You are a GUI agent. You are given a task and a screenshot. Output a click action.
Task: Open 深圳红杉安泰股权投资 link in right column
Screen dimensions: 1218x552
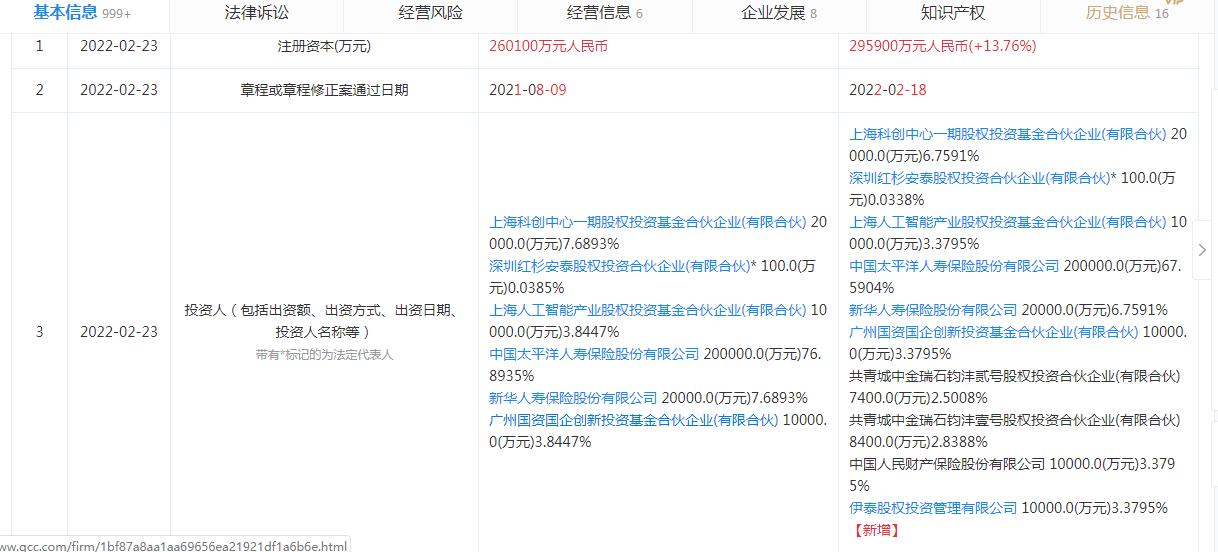coord(979,178)
